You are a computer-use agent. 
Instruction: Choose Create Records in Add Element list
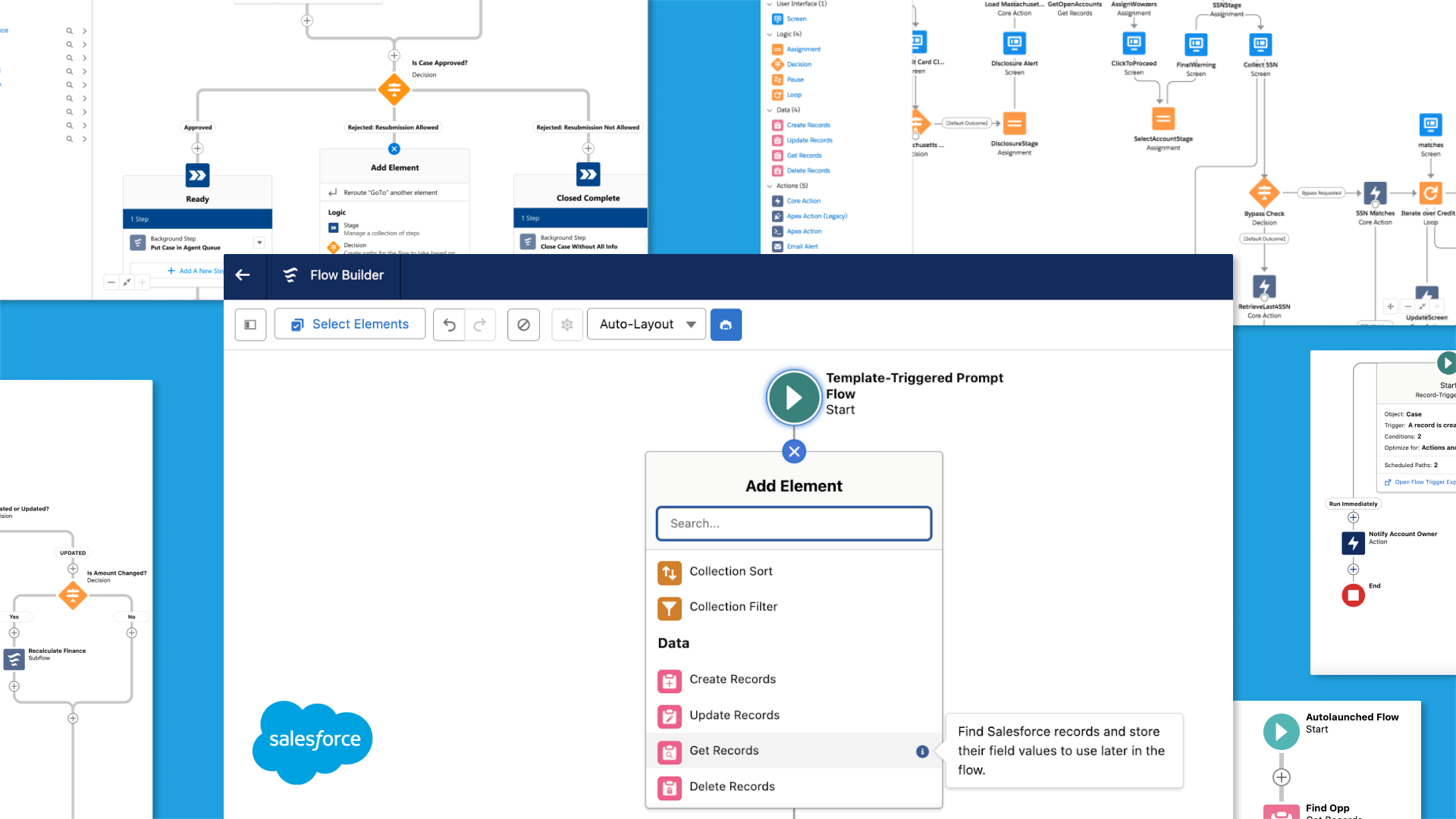coord(794,680)
